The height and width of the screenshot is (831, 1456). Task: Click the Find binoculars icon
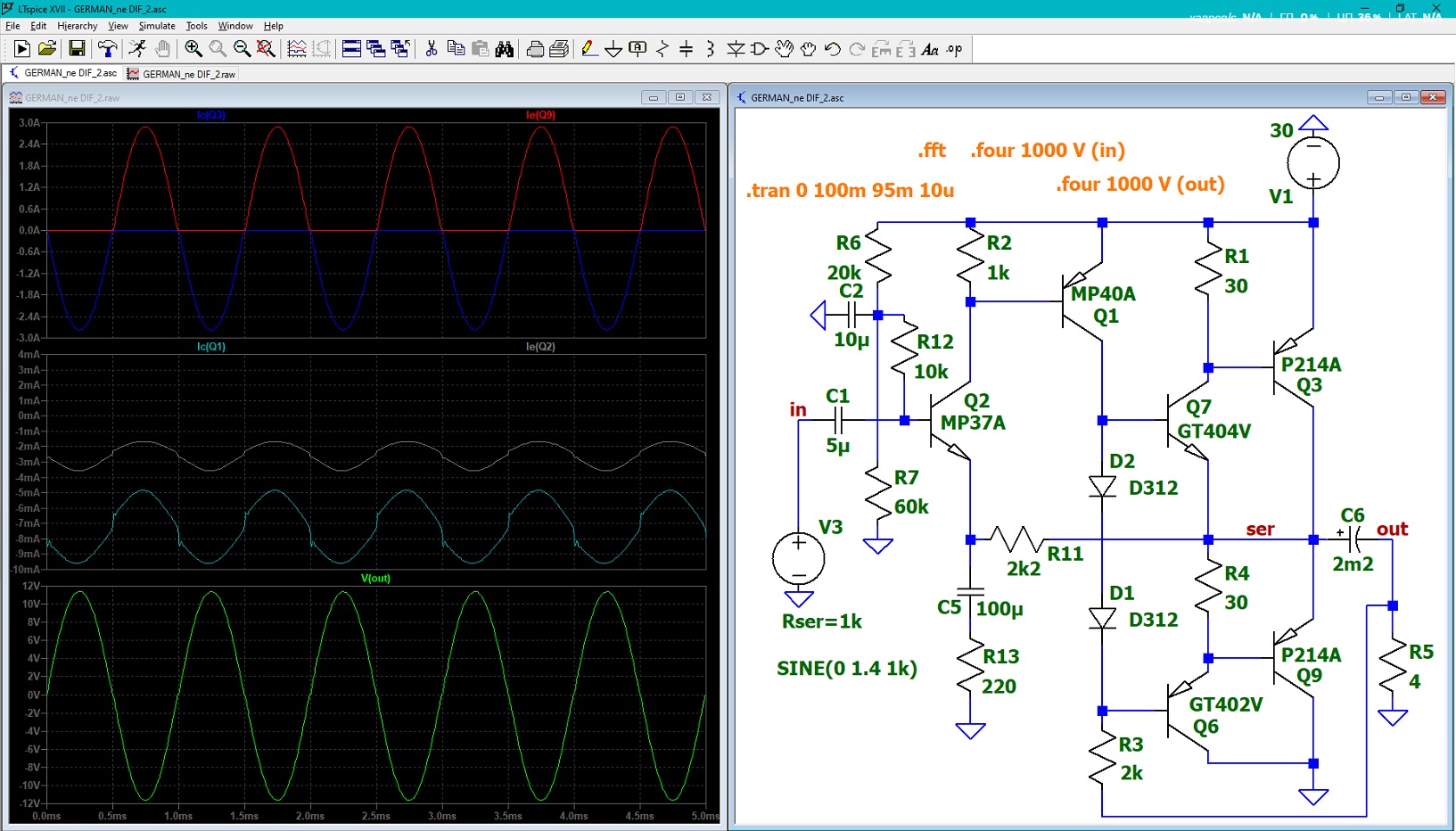coord(505,49)
